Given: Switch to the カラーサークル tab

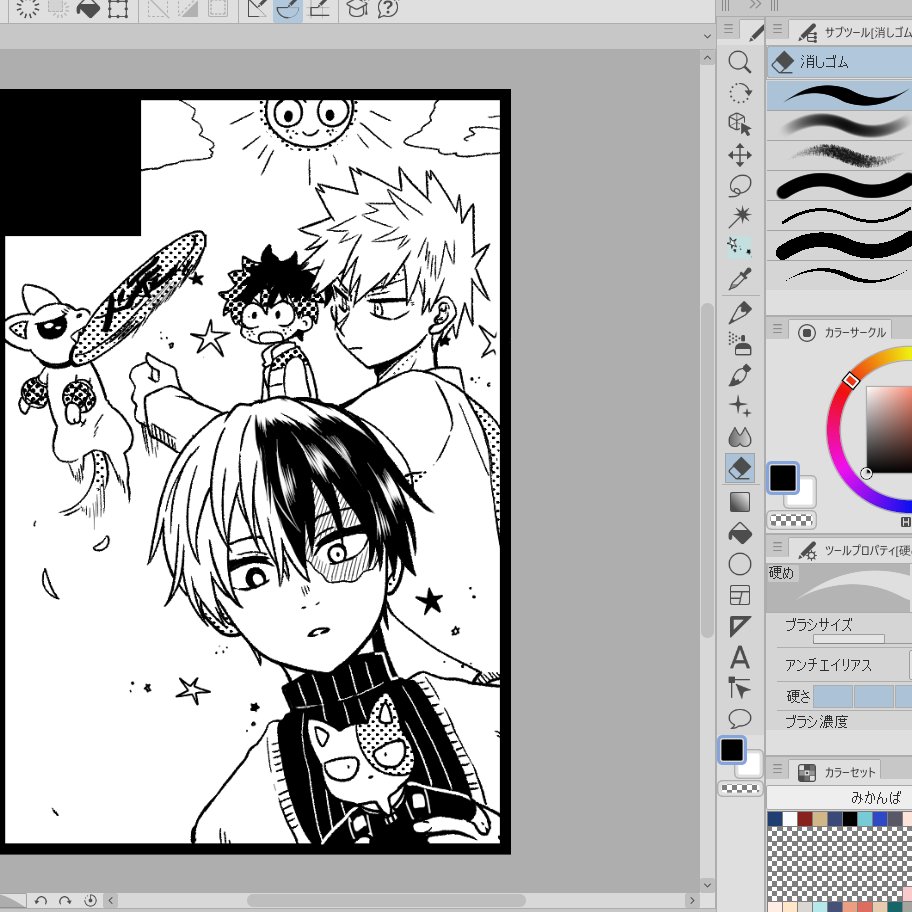Looking at the screenshot, I should click(842, 332).
